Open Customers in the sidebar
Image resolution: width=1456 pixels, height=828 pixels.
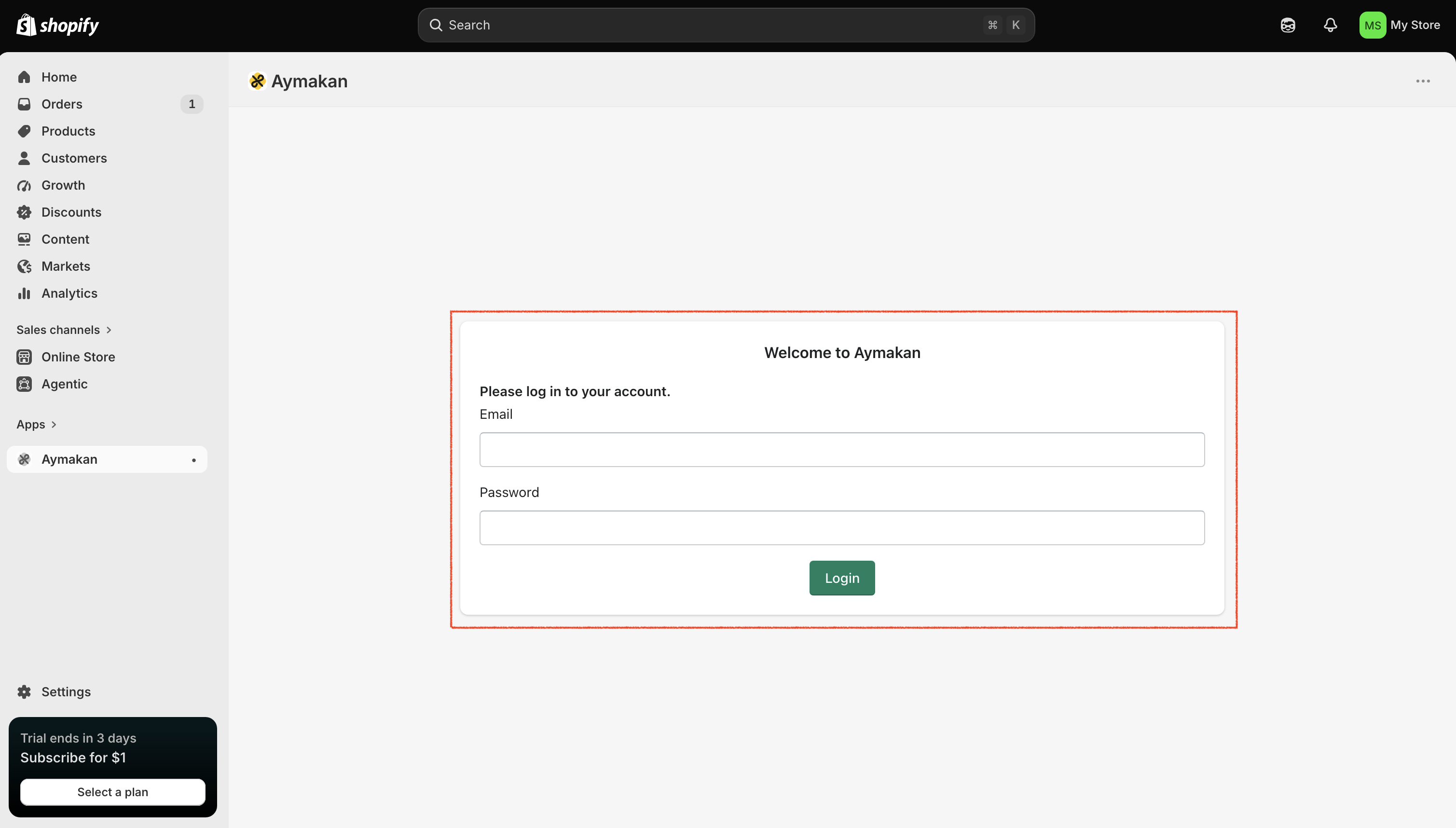pos(107,158)
